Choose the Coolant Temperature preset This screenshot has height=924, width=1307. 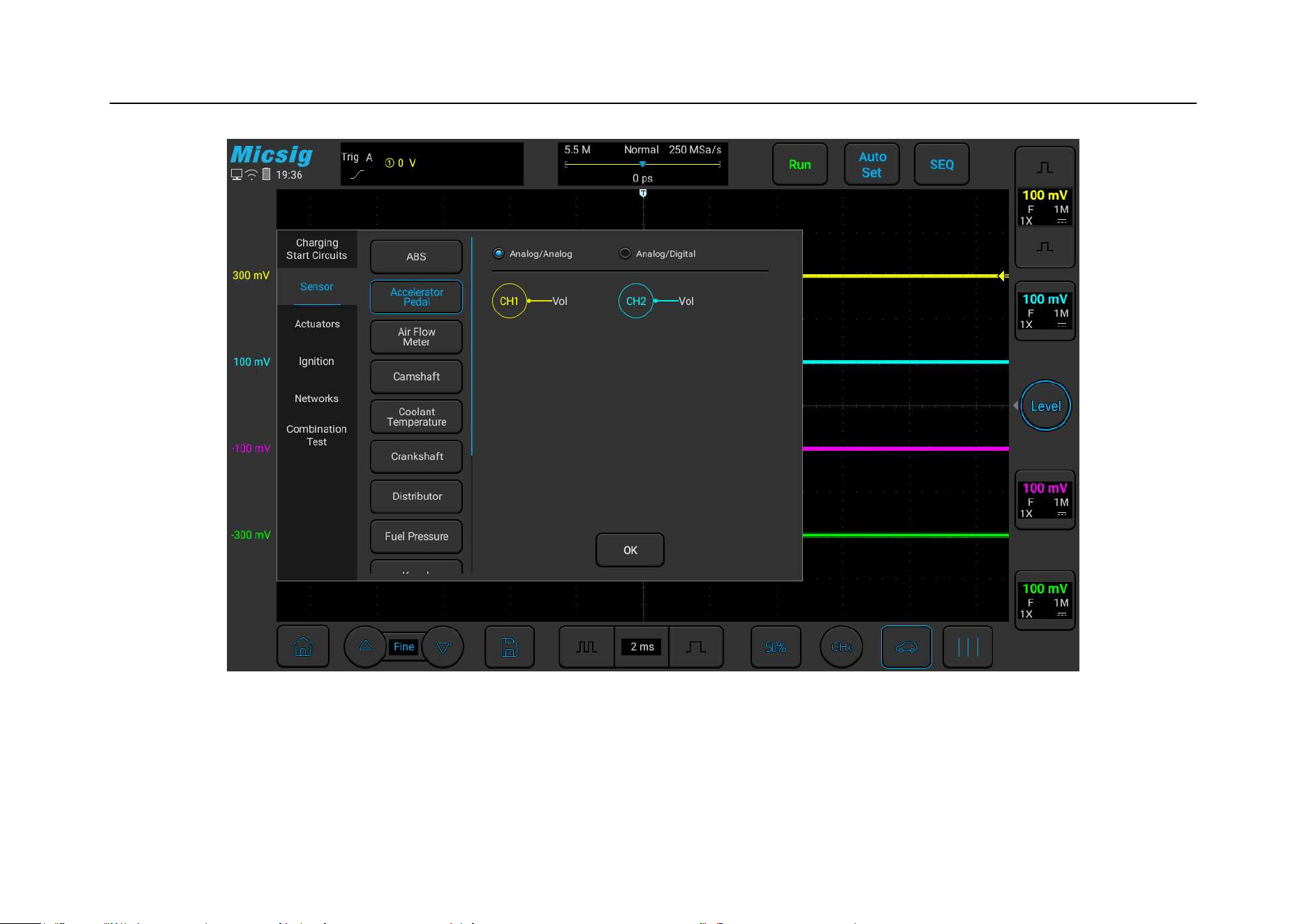(416, 417)
